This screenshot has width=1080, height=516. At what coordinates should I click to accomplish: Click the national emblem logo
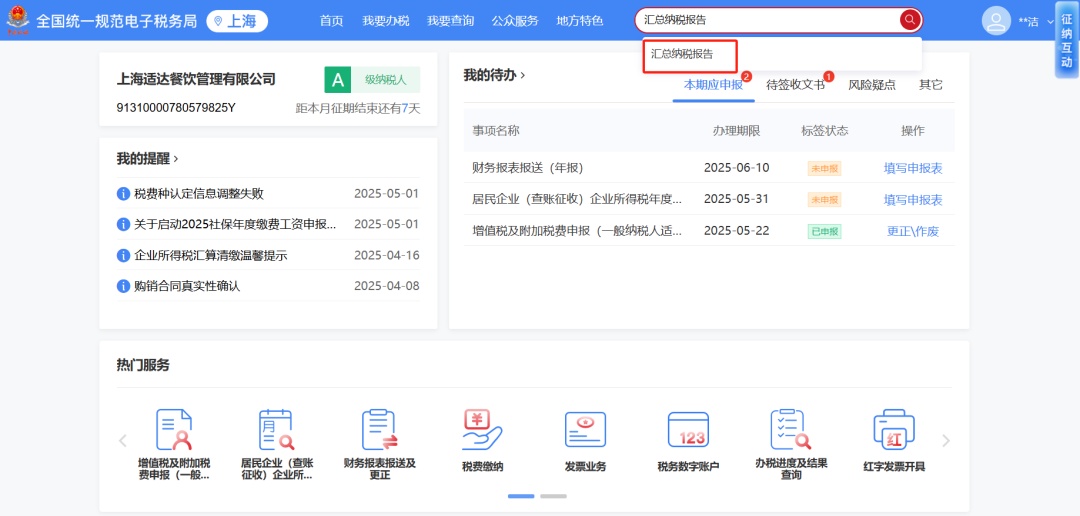click(x=17, y=20)
